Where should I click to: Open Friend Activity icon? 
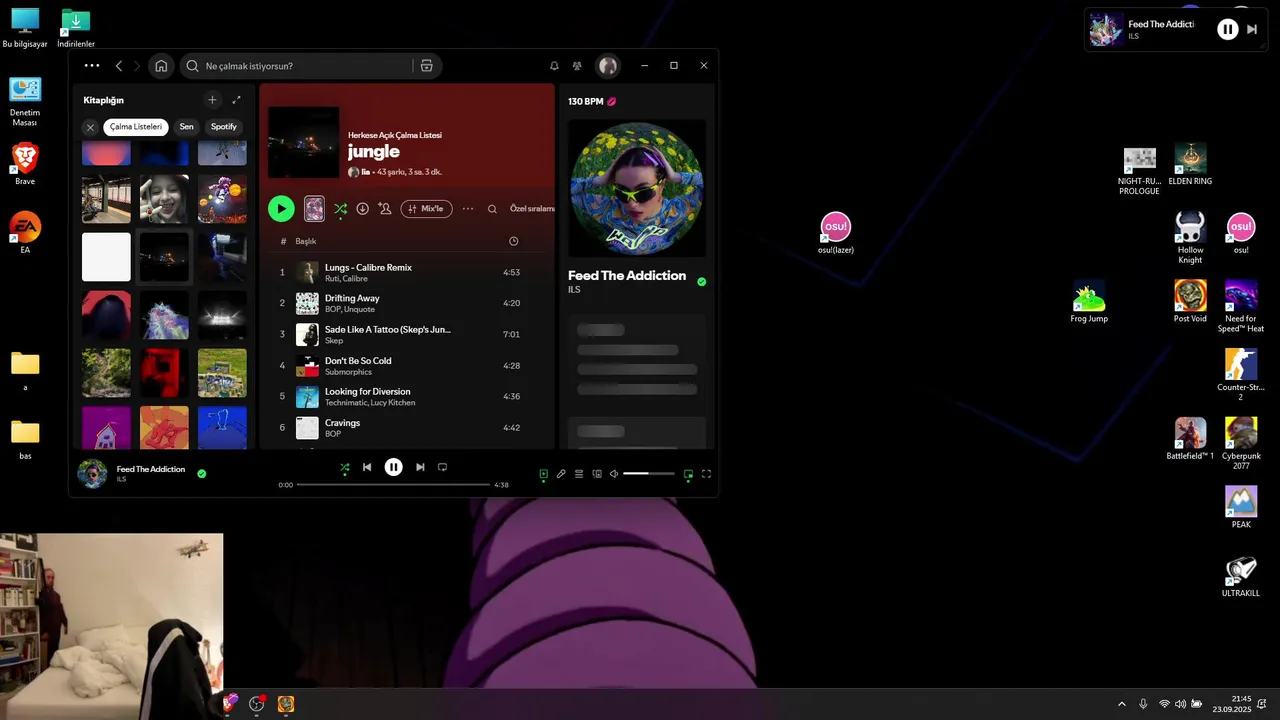pos(577,66)
